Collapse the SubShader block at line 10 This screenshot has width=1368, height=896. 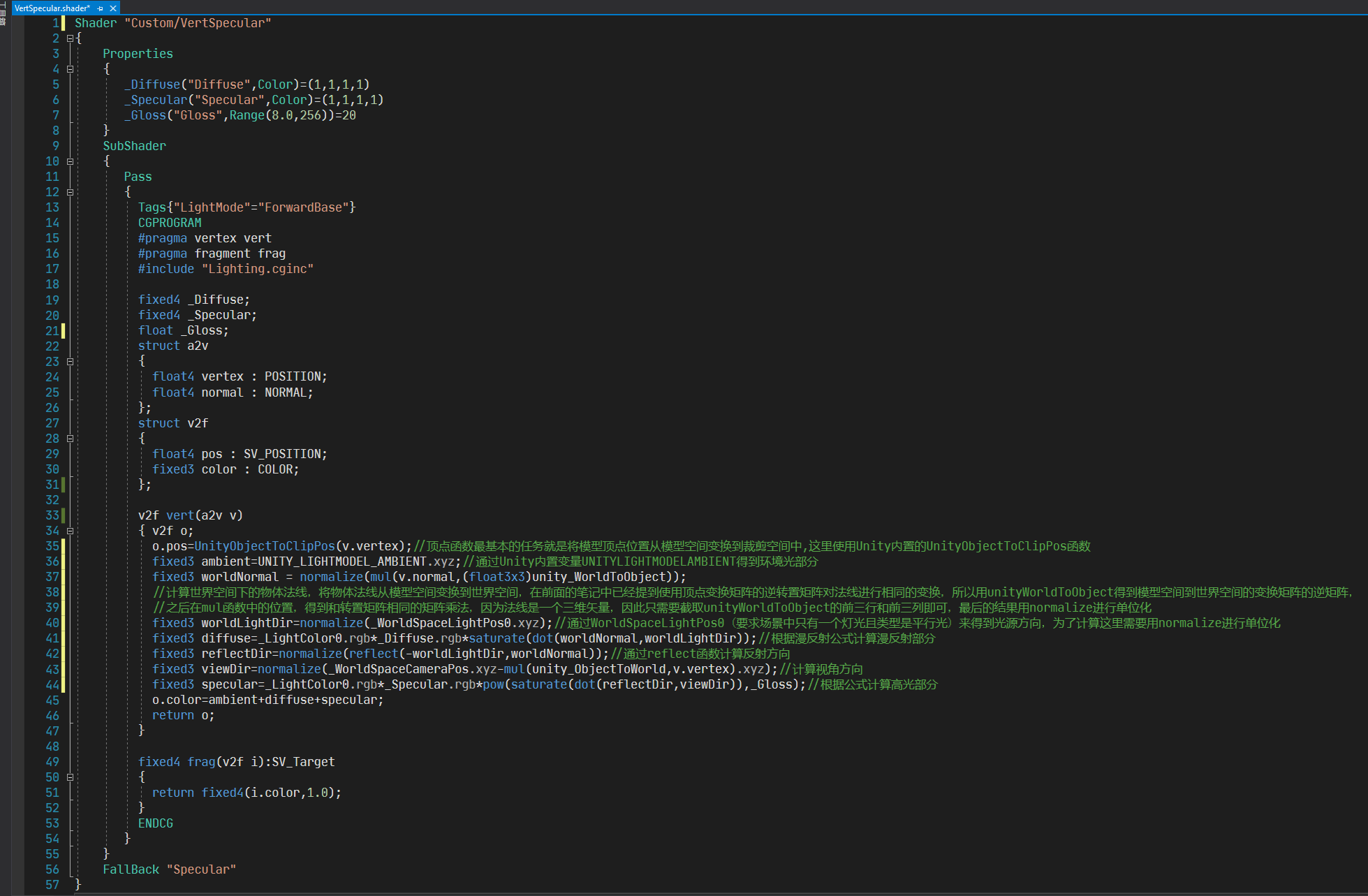70,161
